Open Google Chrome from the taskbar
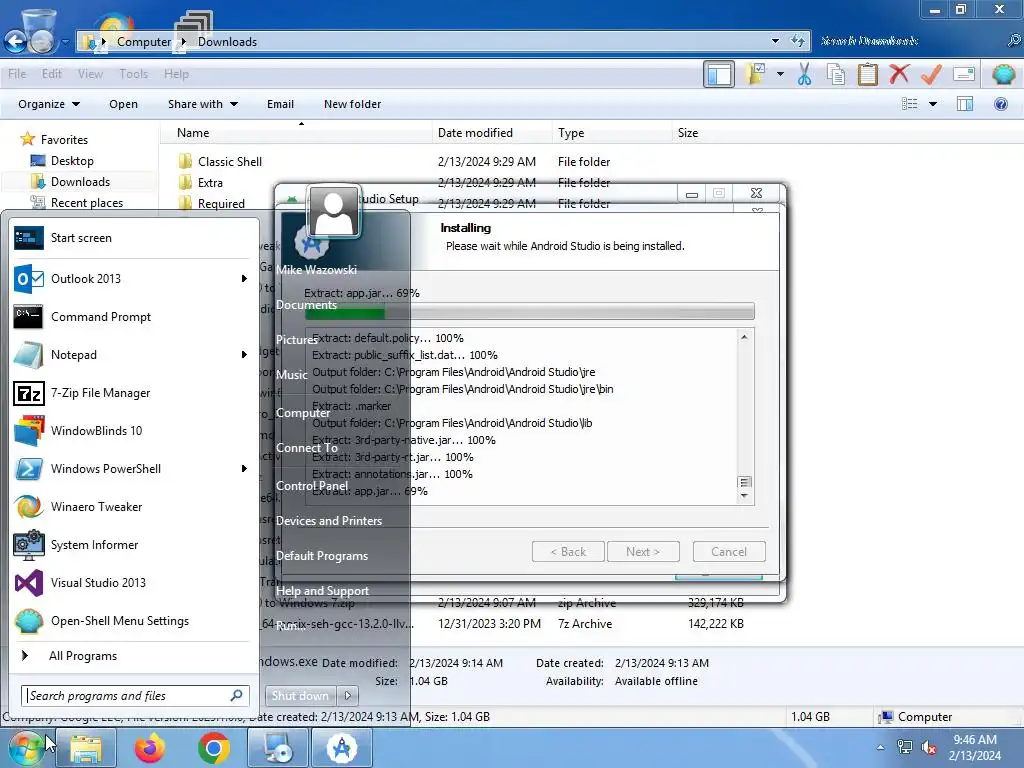 [x=214, y=748]
